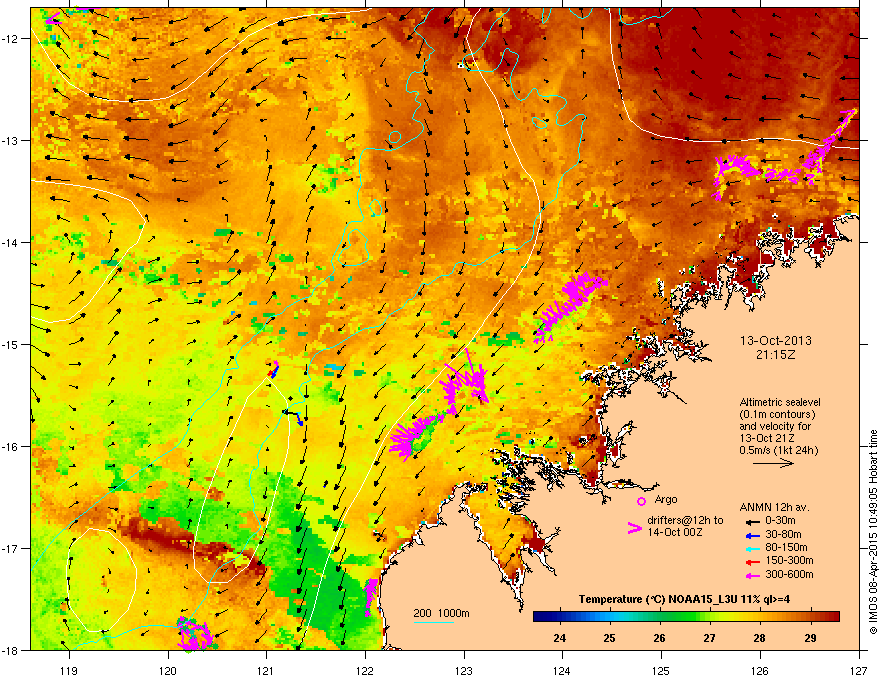Click the 'Altimetric sealevel' legend text
Viewport: 880px width, 680px height.
[x=780, y=402]
